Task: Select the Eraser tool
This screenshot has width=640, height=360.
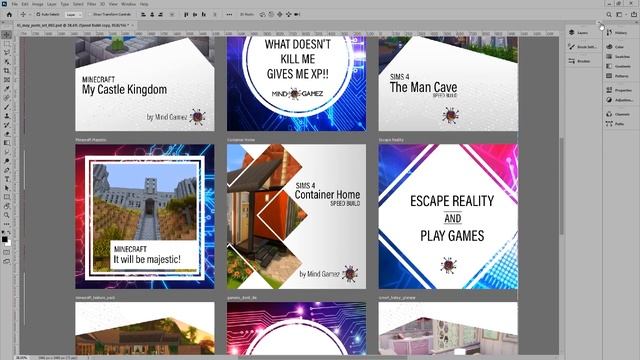Action: pyautogui.click(x=7, y=134)
